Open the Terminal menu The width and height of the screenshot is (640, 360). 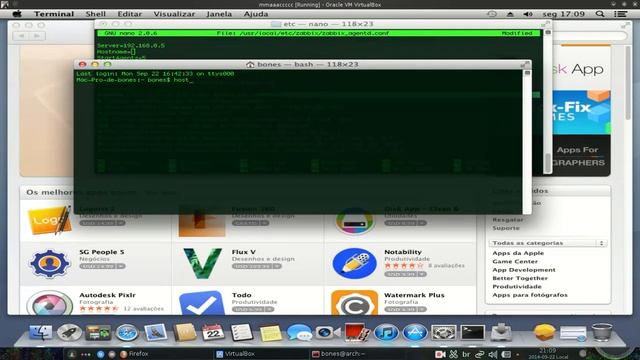pos(54,14)
